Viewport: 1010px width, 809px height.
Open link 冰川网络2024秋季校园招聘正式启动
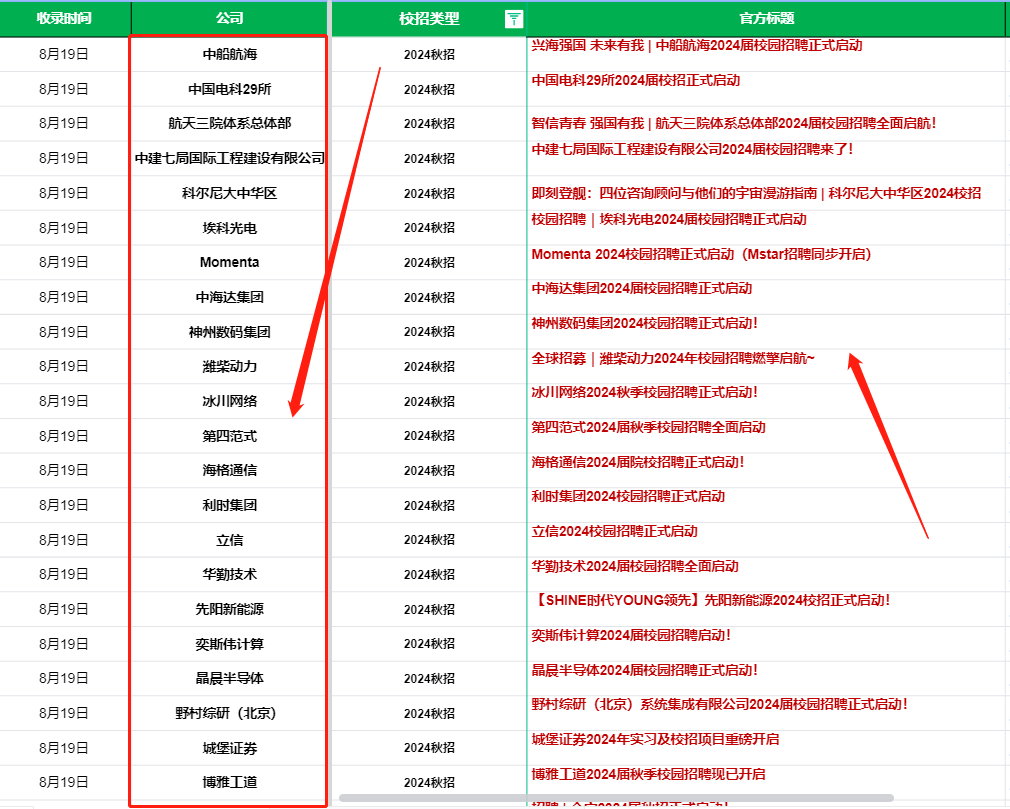tap(645, 392)
